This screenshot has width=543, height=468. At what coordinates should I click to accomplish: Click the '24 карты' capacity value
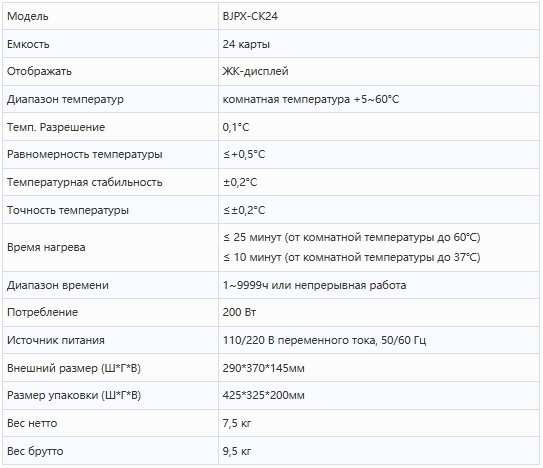[246, 44]
